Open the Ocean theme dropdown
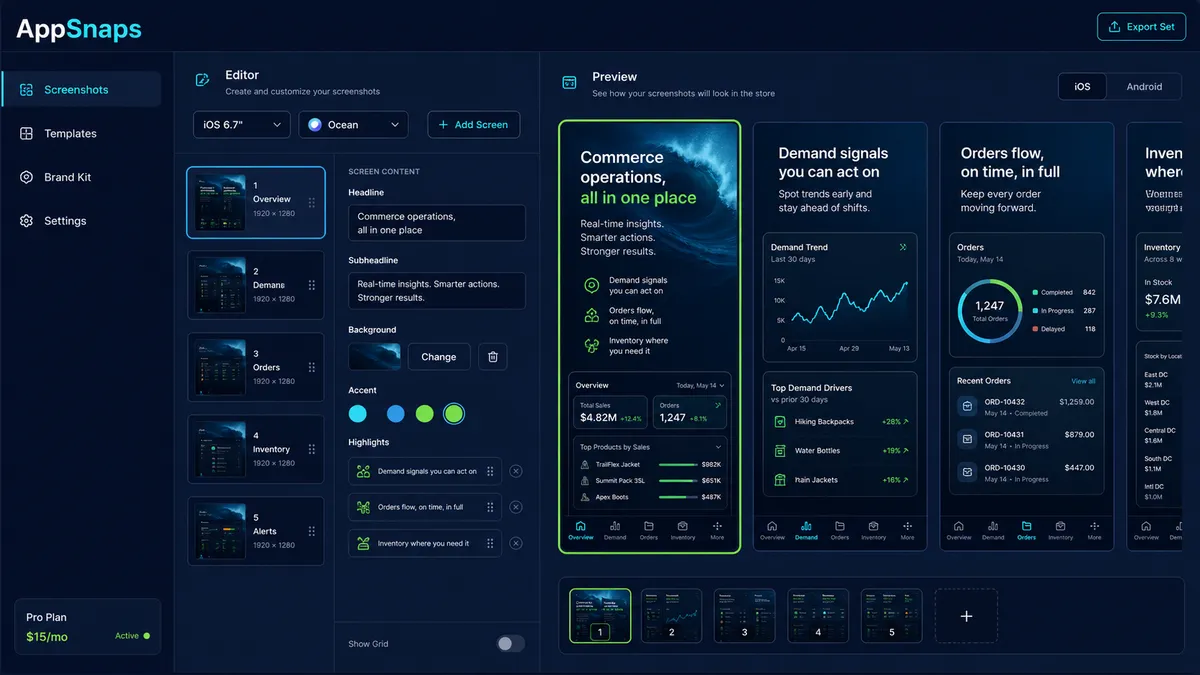 pyautogui.click(x=353, y=125)
